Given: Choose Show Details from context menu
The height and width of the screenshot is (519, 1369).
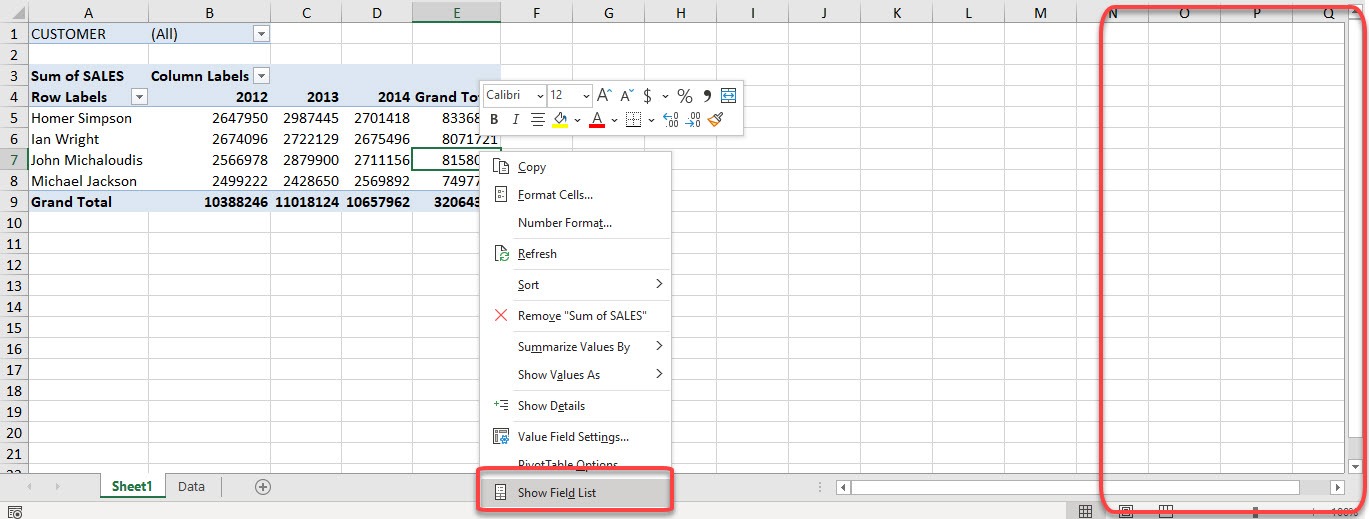Looking at the screenshot, I should [x=577, y=406].
